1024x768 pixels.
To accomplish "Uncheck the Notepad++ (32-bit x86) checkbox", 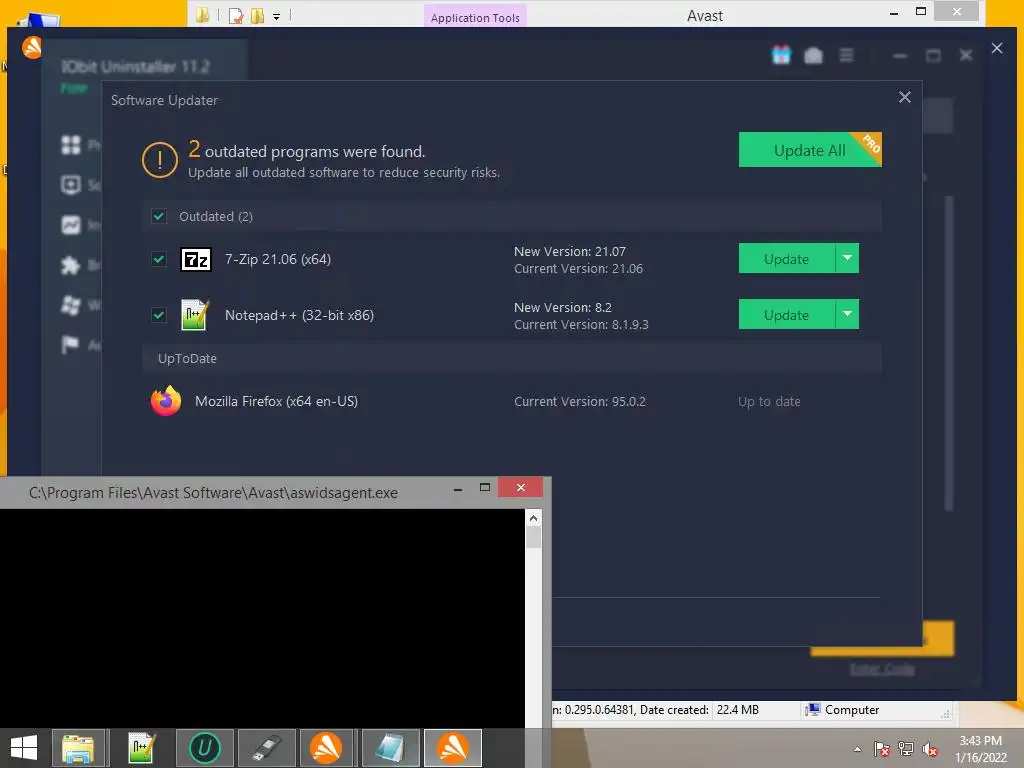I will [159, 315].
